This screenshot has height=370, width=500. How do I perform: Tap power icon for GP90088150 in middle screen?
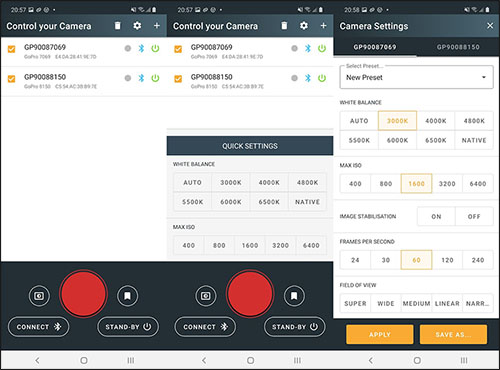[x=322, y=78]
